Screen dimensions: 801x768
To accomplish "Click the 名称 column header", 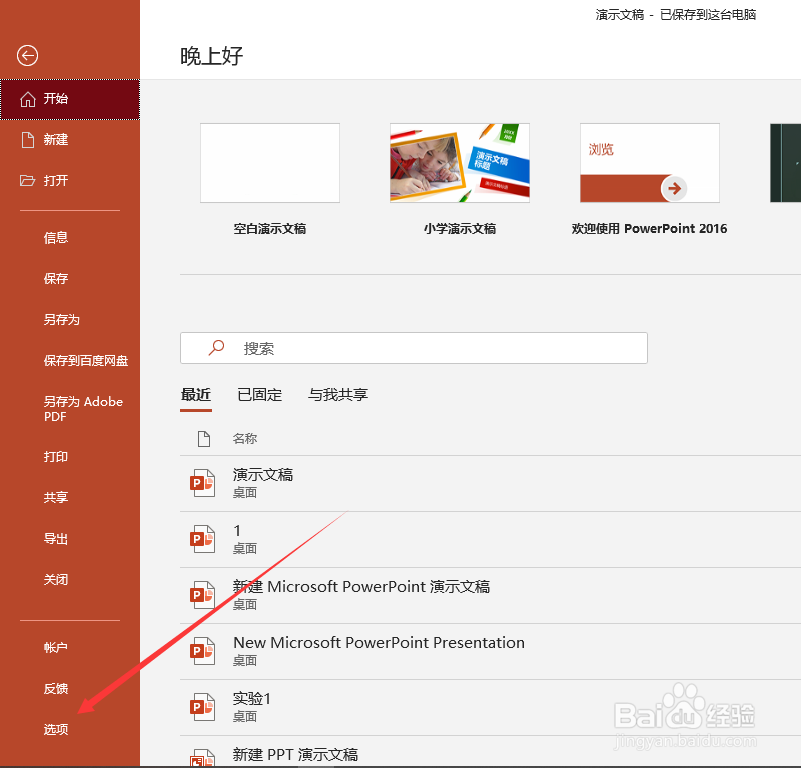I will pos(245,438).
